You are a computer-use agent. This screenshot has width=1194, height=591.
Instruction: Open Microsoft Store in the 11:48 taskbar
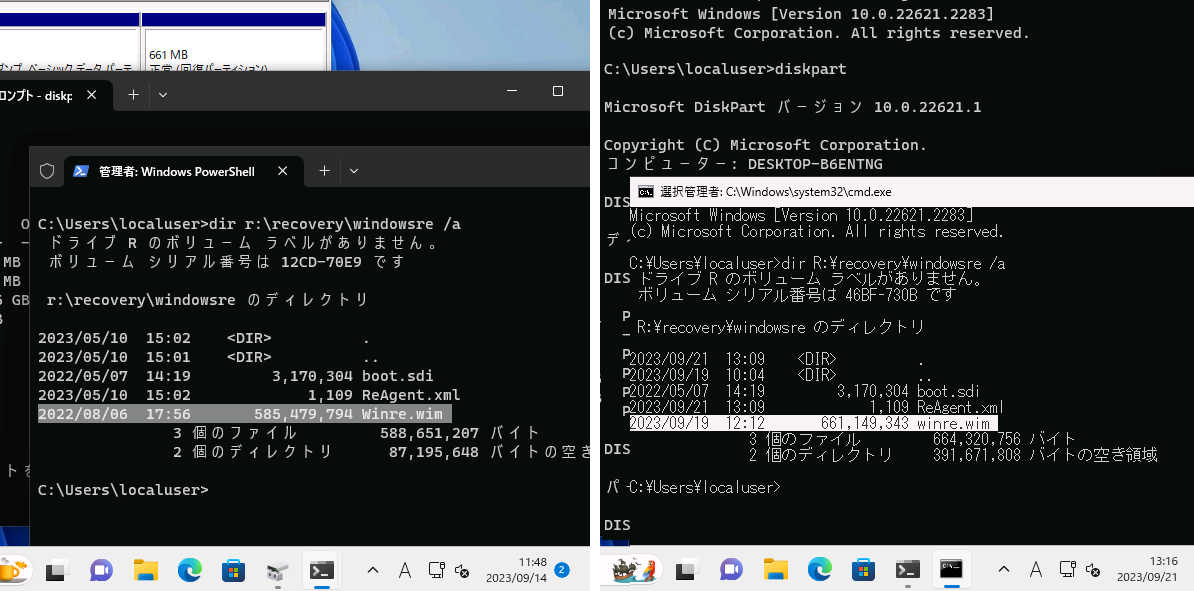(234, 570)
